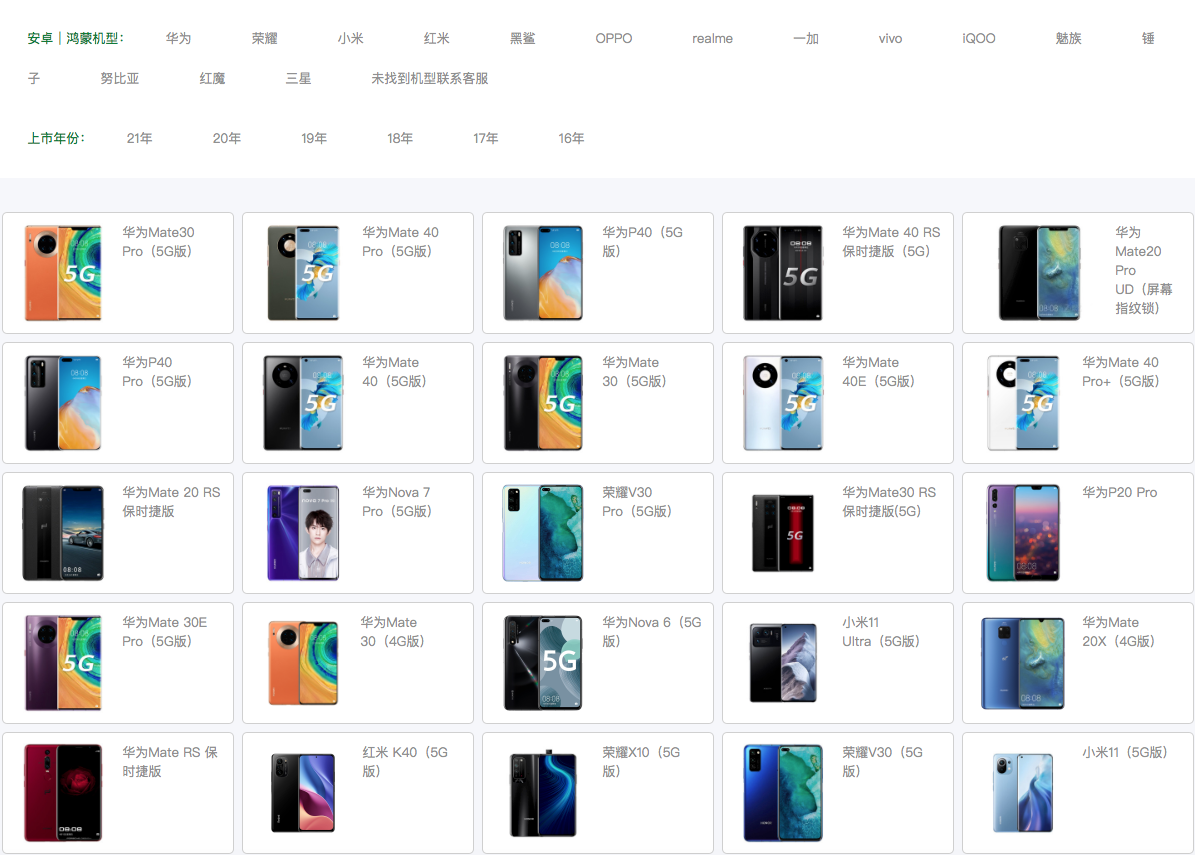This screenshot has height=855, width=1195.
Task: Open the 华为Mate 20 RS 保时捷版 phone image
Action: pyautogui.click(x=63, y=533)
